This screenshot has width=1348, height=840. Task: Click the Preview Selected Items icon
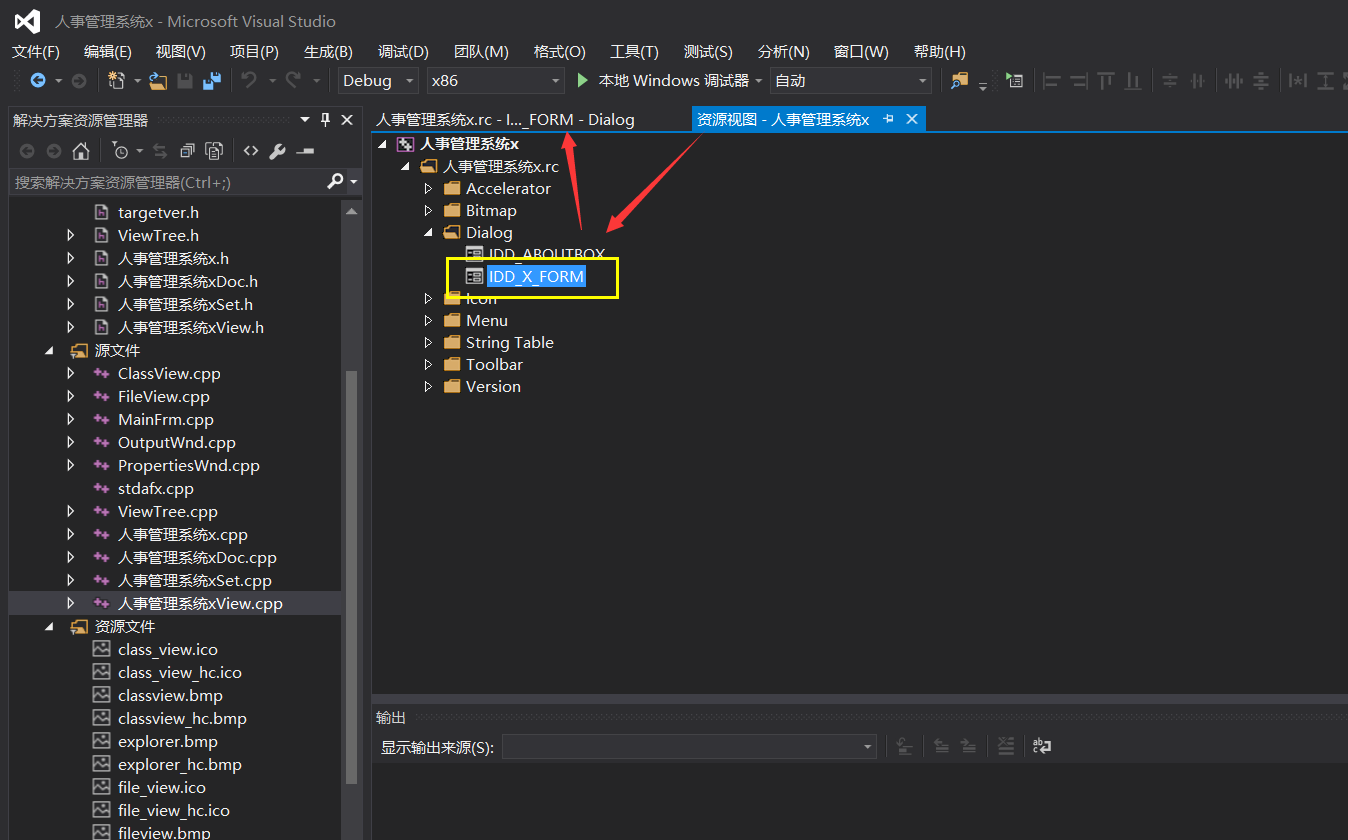[306, 151]
